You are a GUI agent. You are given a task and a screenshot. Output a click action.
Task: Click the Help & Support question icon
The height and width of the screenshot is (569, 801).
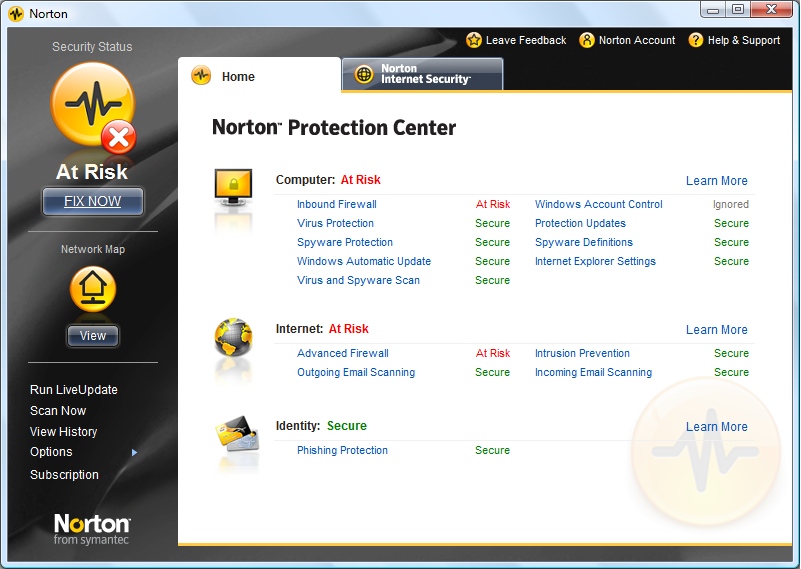[696, 40]
